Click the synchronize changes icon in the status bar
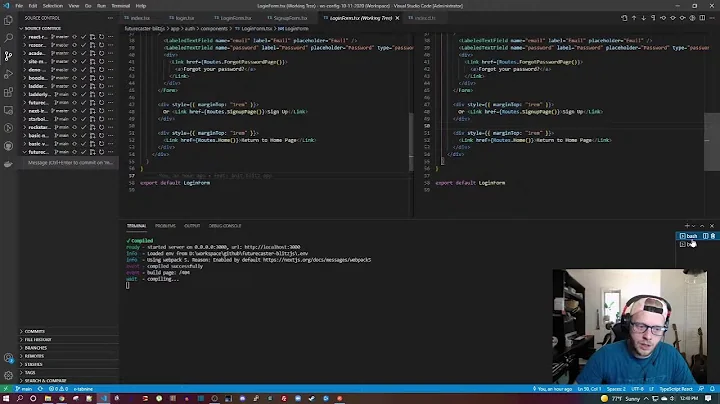The image size is (720, 404). (x=40, y=389)
